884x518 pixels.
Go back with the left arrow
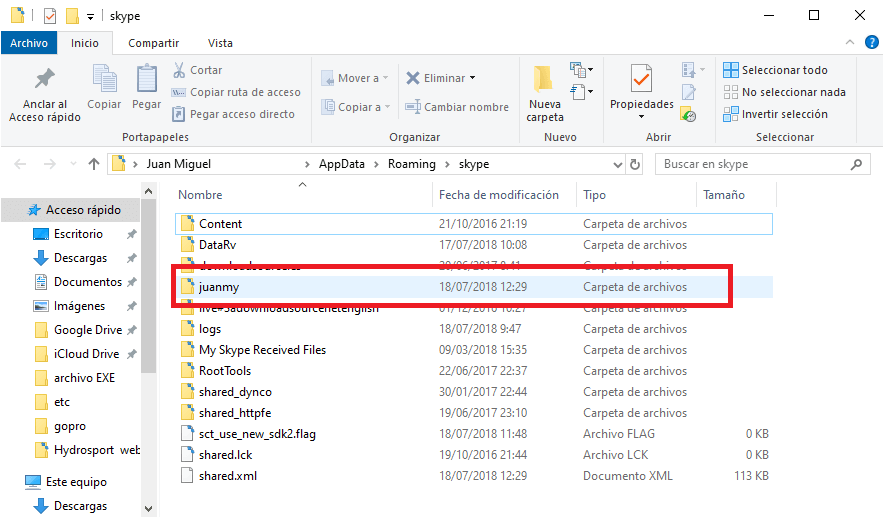coord(20,164)
